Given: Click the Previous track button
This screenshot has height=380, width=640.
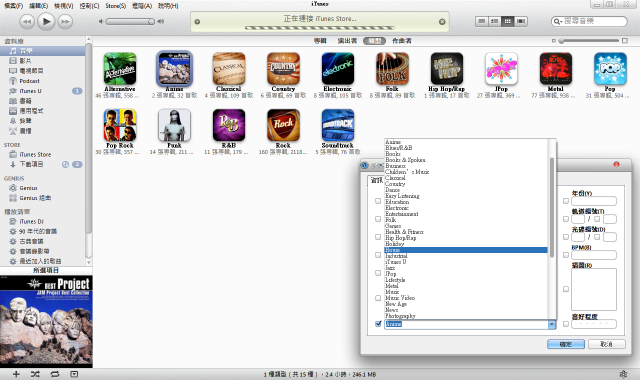Looking at the screenshot, I should click(27, 22).
